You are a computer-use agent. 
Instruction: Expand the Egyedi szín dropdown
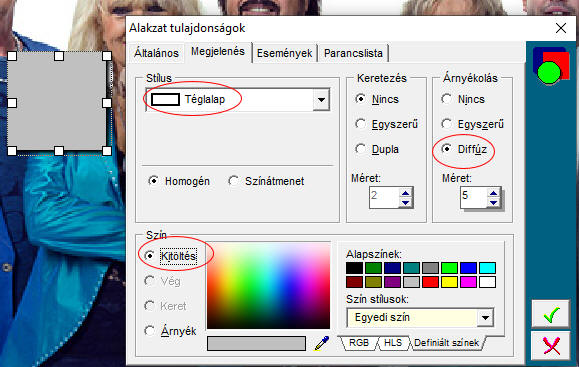[x=486, y=318]
